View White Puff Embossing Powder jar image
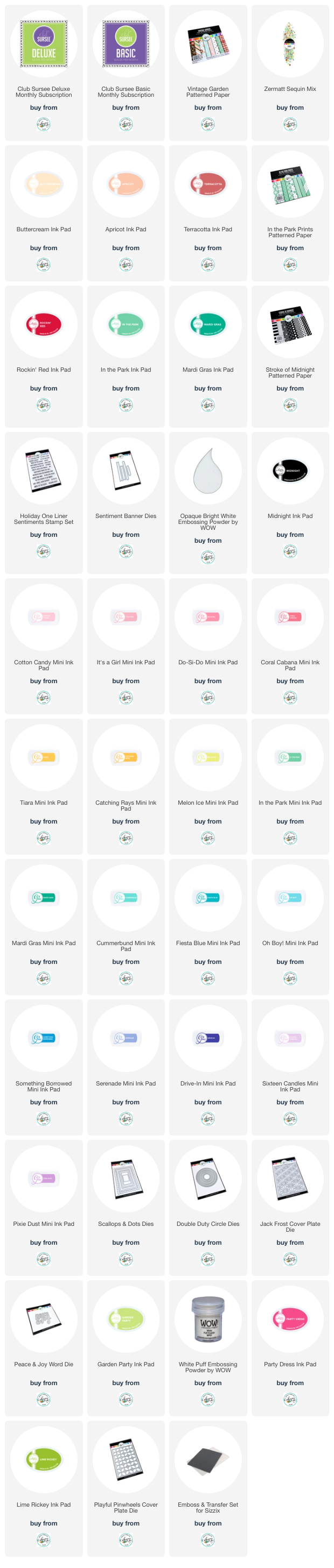Screen dimensions: 334x1568 (x=208, y=1319)
